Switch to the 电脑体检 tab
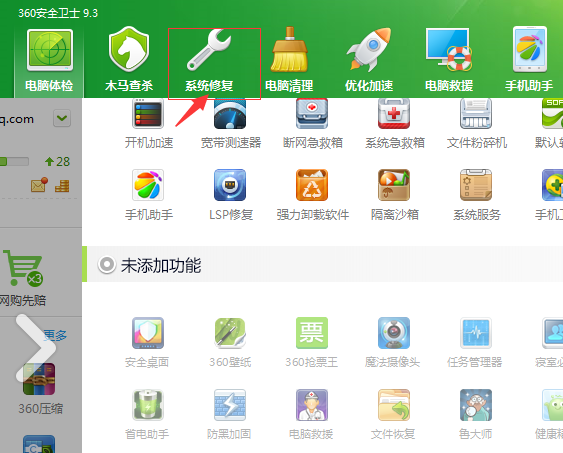 point(49,62)
